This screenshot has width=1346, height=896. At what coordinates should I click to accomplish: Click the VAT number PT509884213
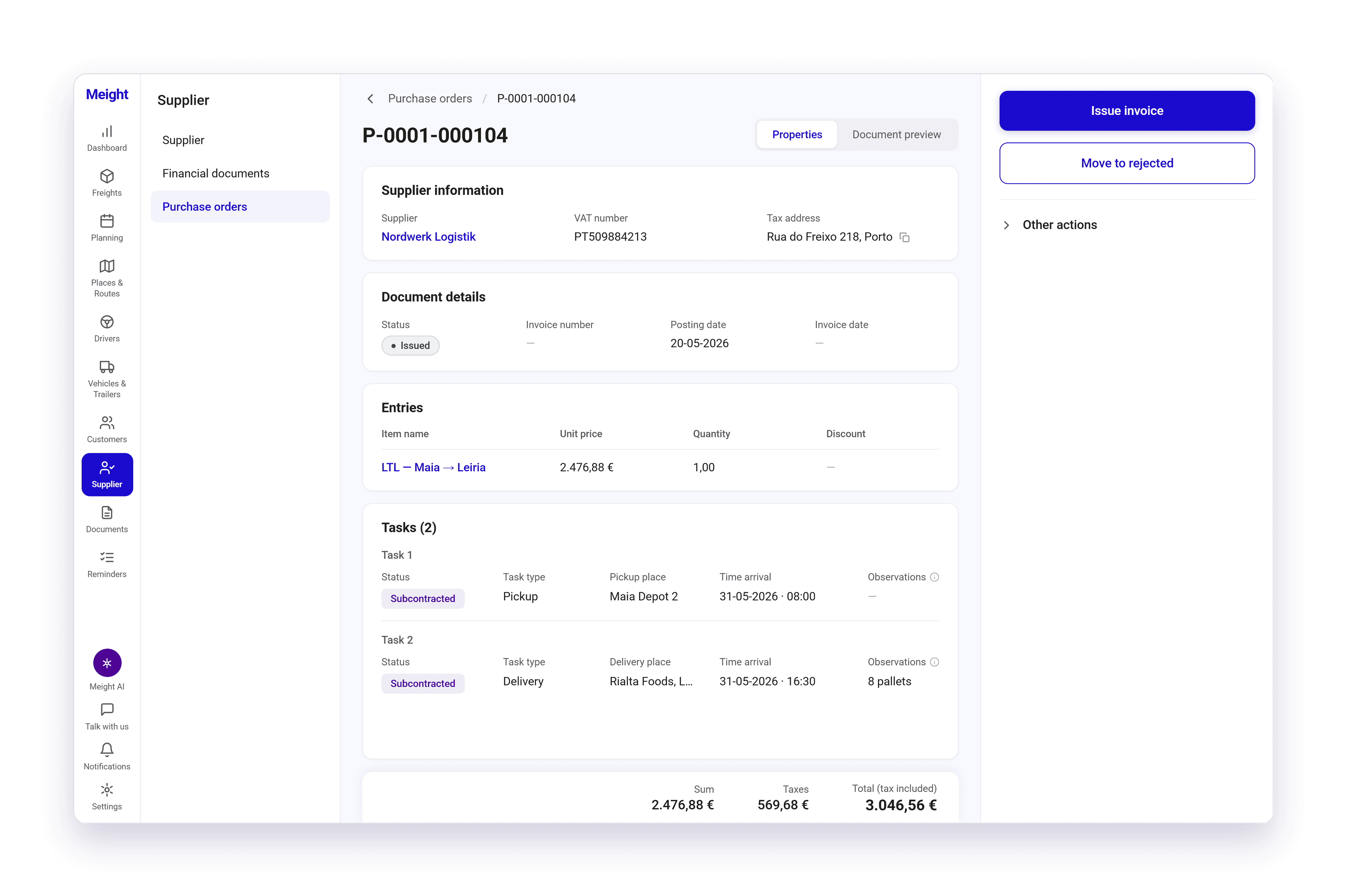click(610, 237)
